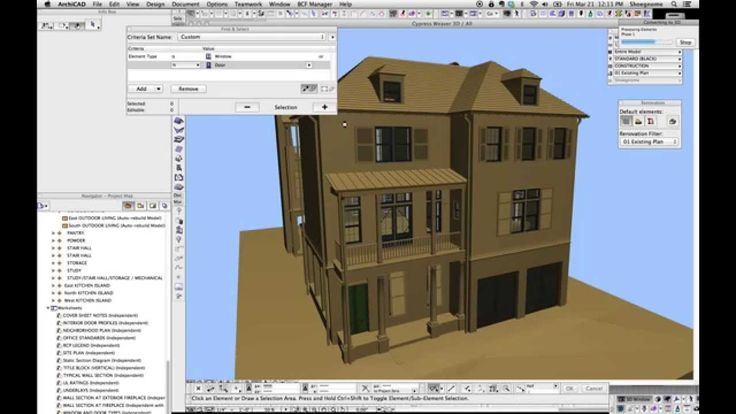Click the converting to 3D progress bar
Screen dimensions: 736x414
(x=647, y=42)
